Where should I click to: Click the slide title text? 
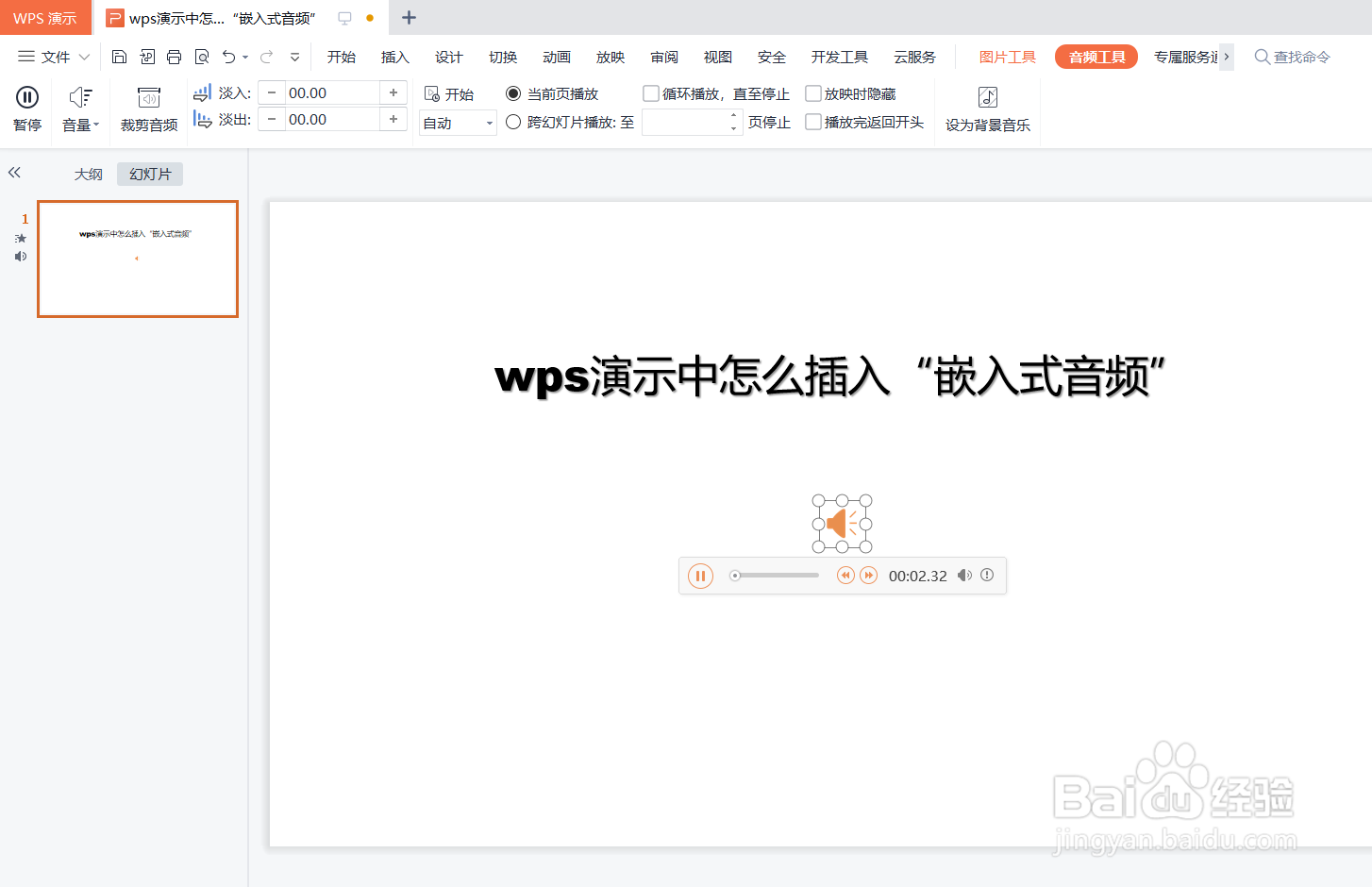pos(829,377)
